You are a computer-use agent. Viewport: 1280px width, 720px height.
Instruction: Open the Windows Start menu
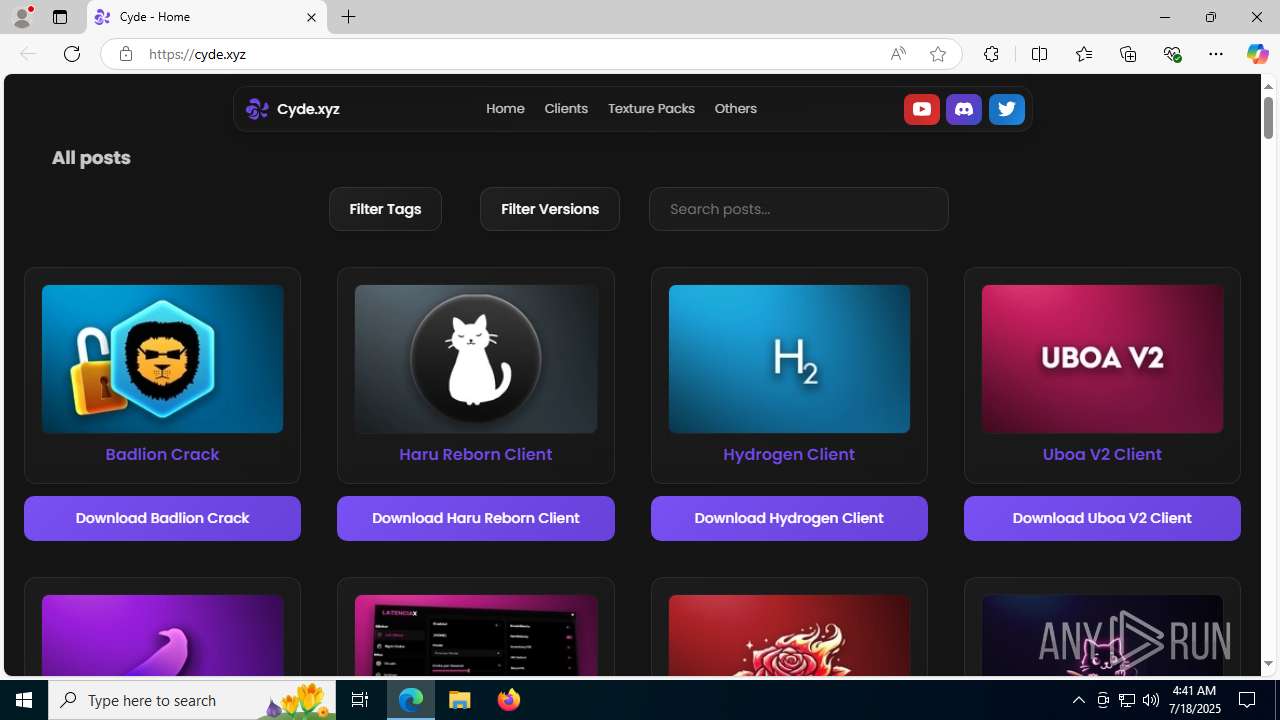pyautogui.click(x=24, y=700)
